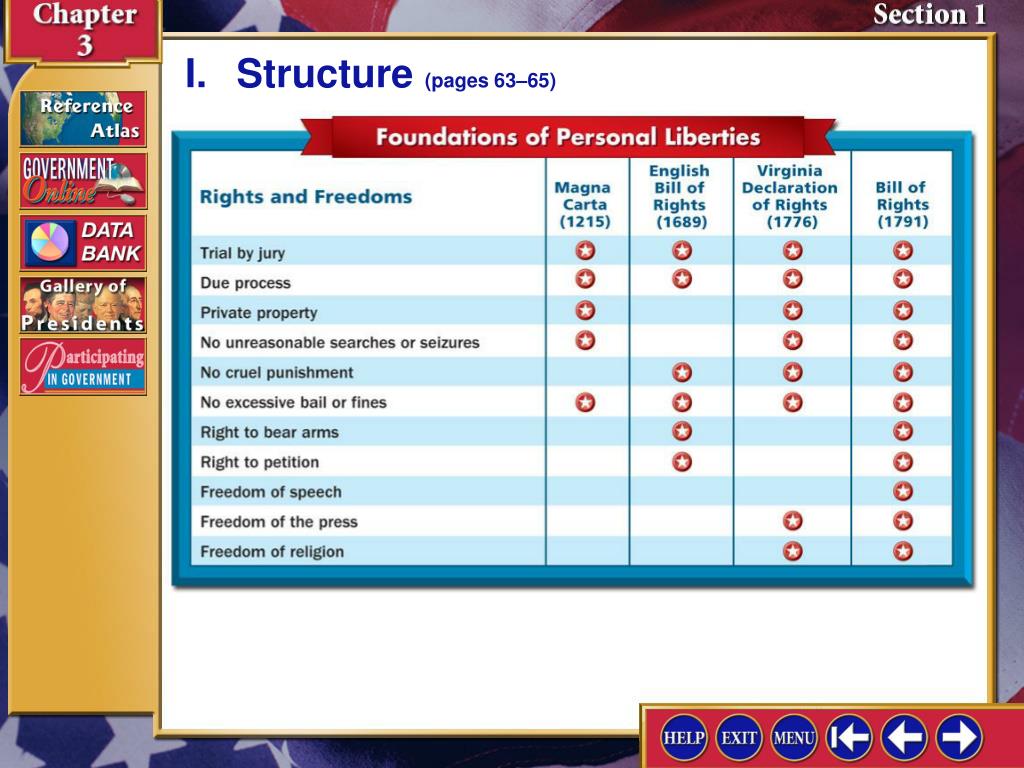This screenshot has height=768, width=1024.
Task: Click Bill of Rights star for Freedom of speech
Action: 903,491
